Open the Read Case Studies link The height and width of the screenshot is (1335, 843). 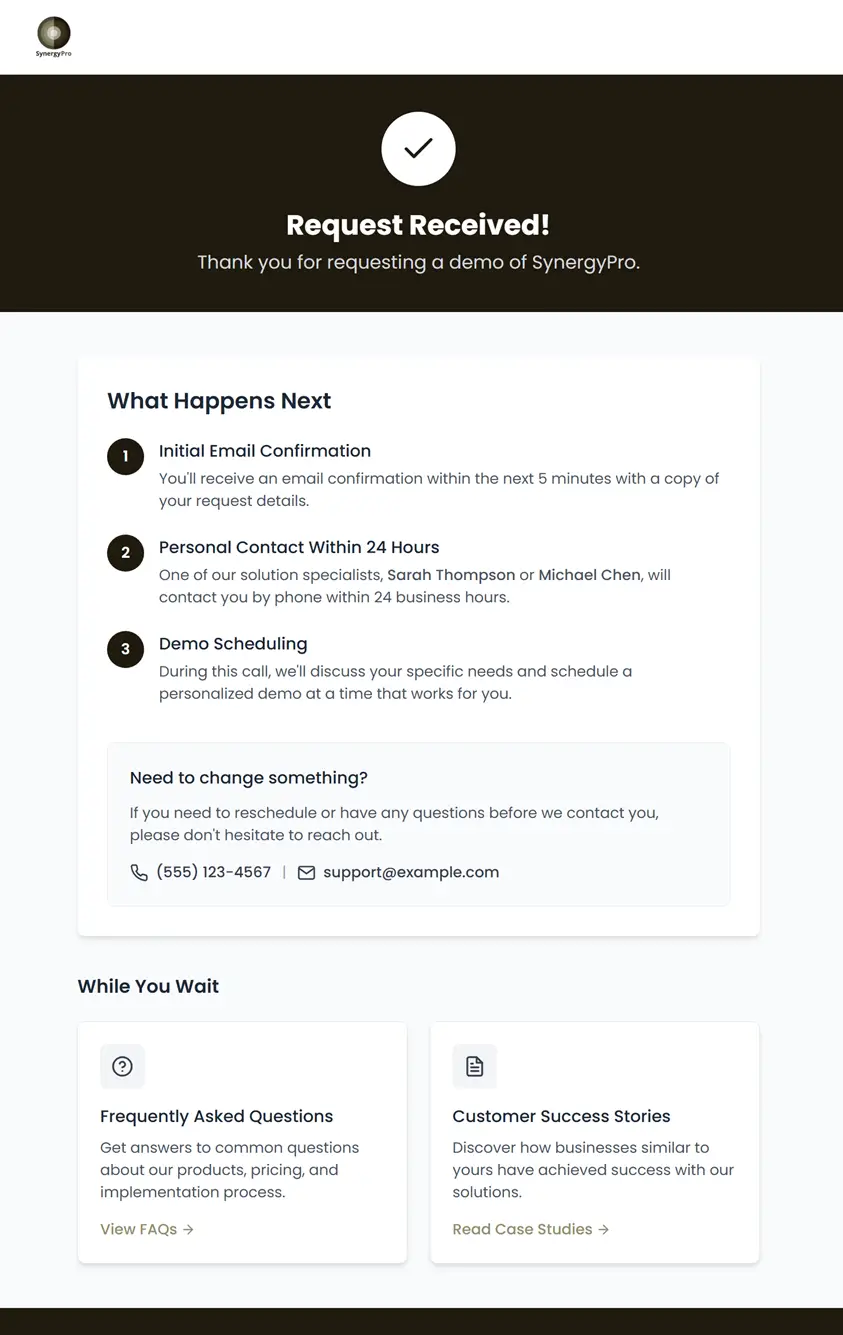[x=530, y=1229]
